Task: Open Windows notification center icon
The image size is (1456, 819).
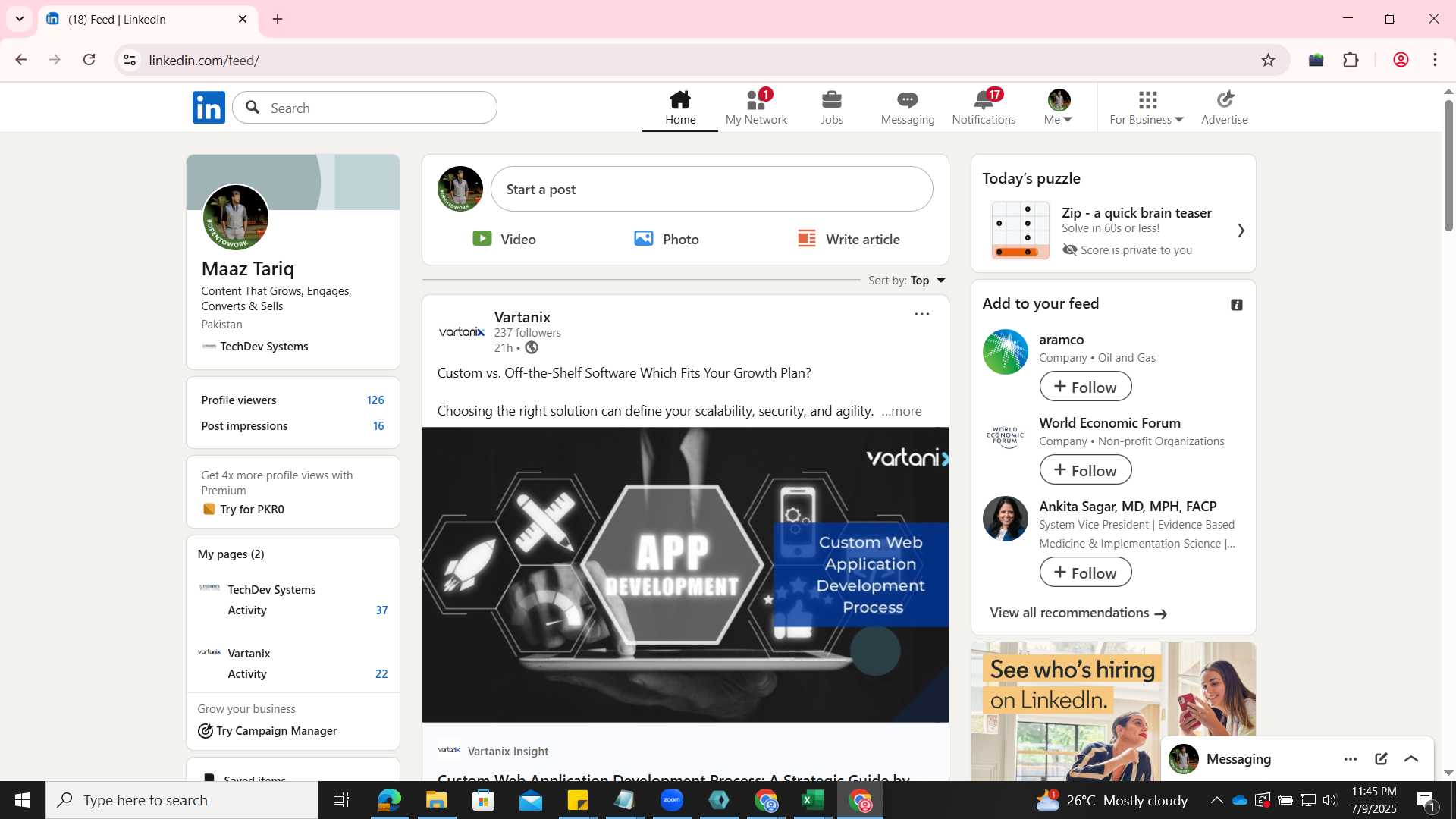Action: point(1426,800)
